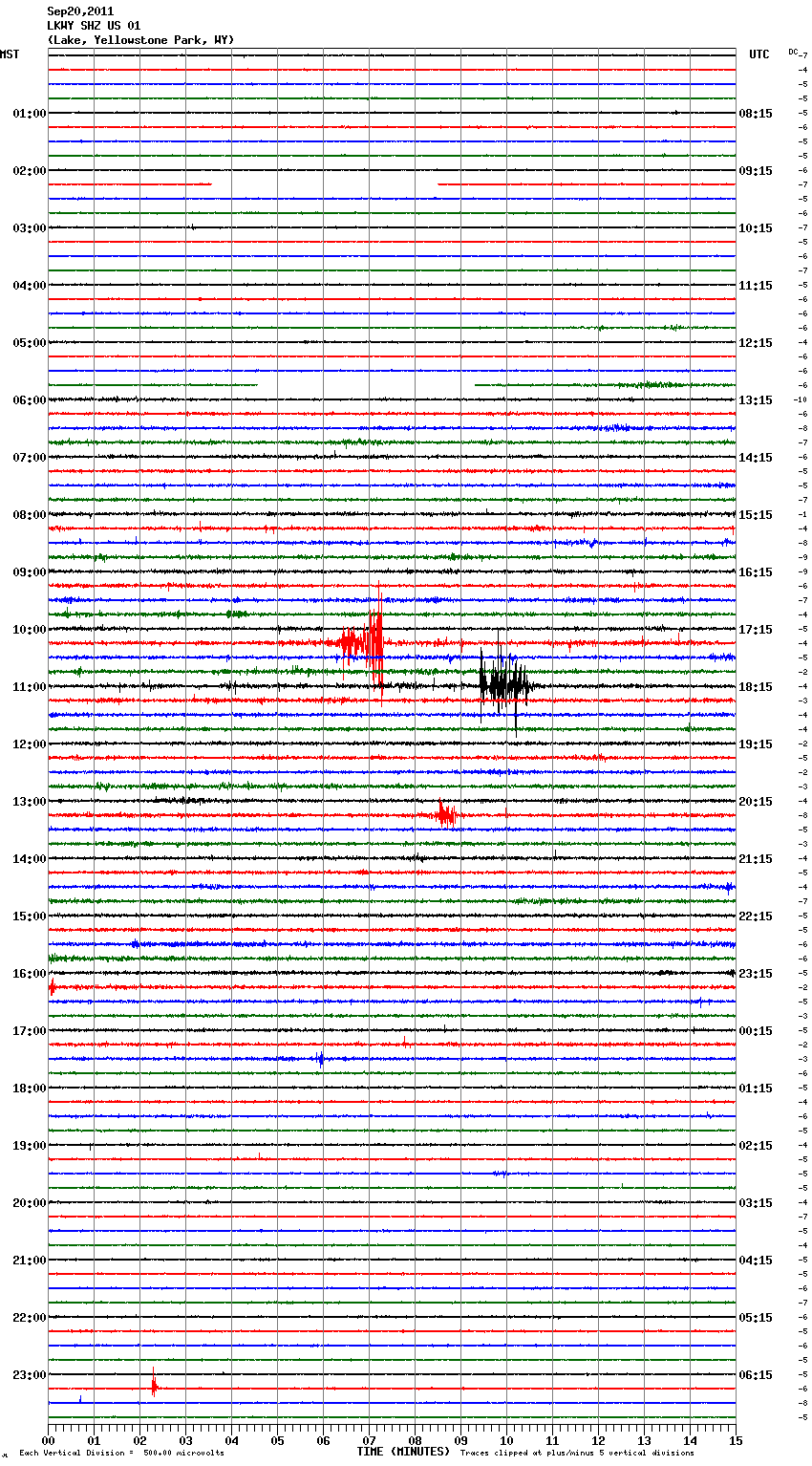This screenshot has height=1466, width=812.
Task: Click the red spike at start of 16:15 trace
Action: [52, 987]
